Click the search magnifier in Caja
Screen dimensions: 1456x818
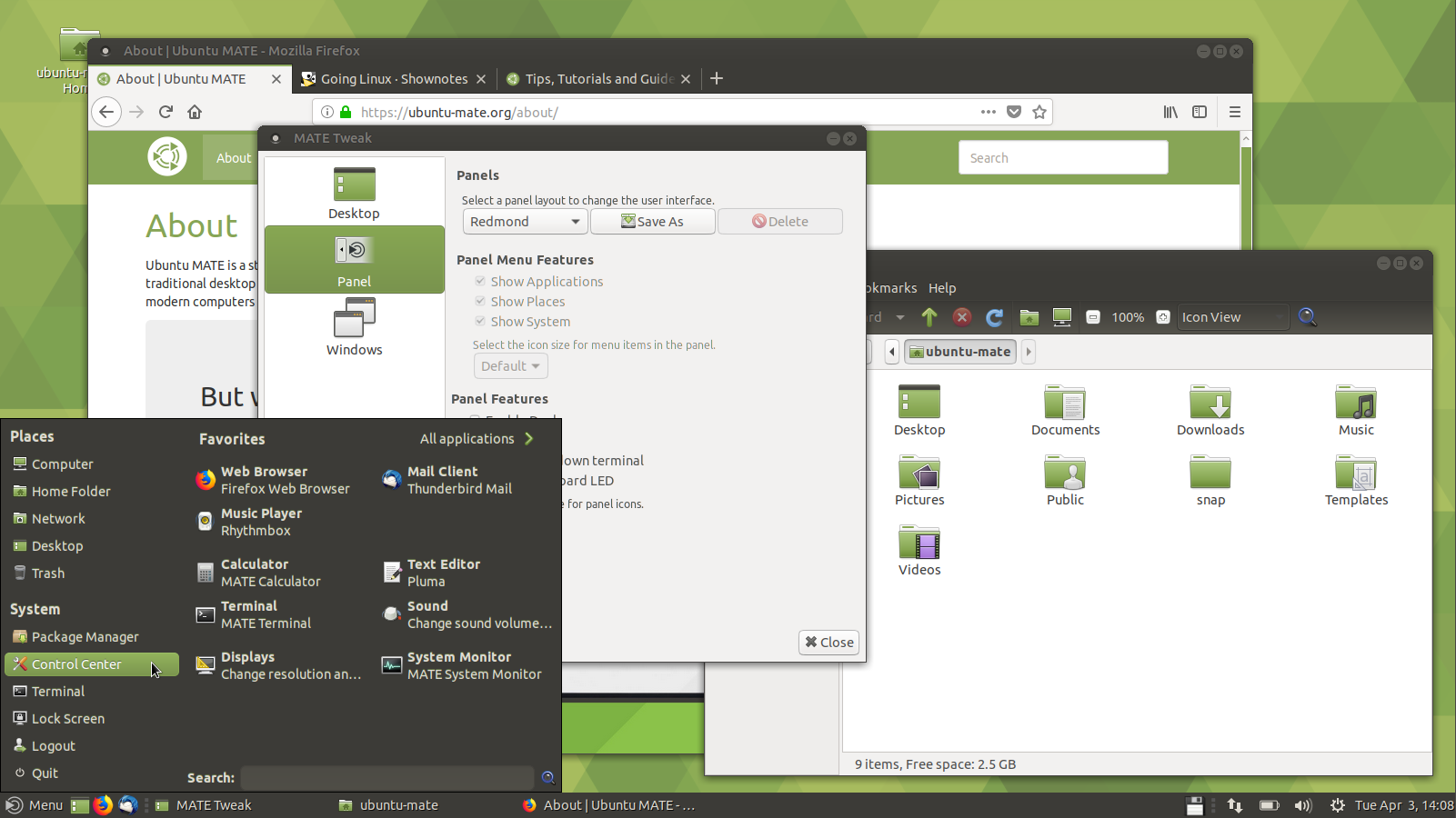(1308, 317)
